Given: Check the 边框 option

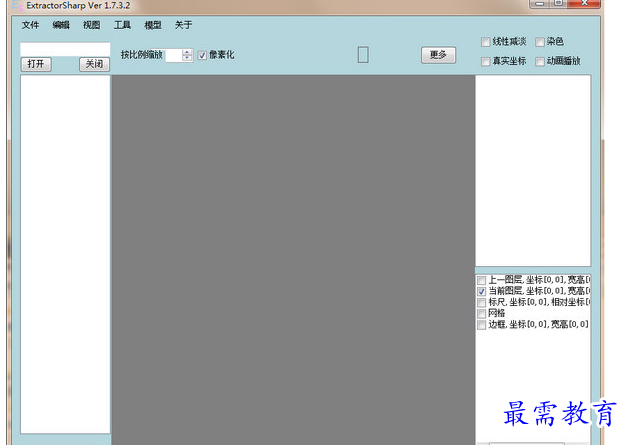Looking at the screenshot, I should 482,325.
